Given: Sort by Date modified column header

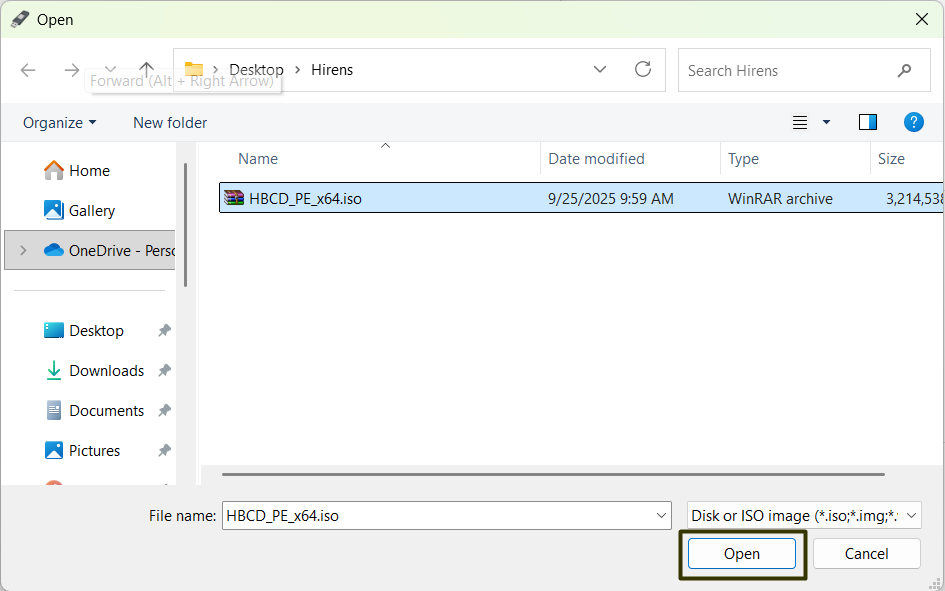Looking at the screenshot, I should point(596,159).
